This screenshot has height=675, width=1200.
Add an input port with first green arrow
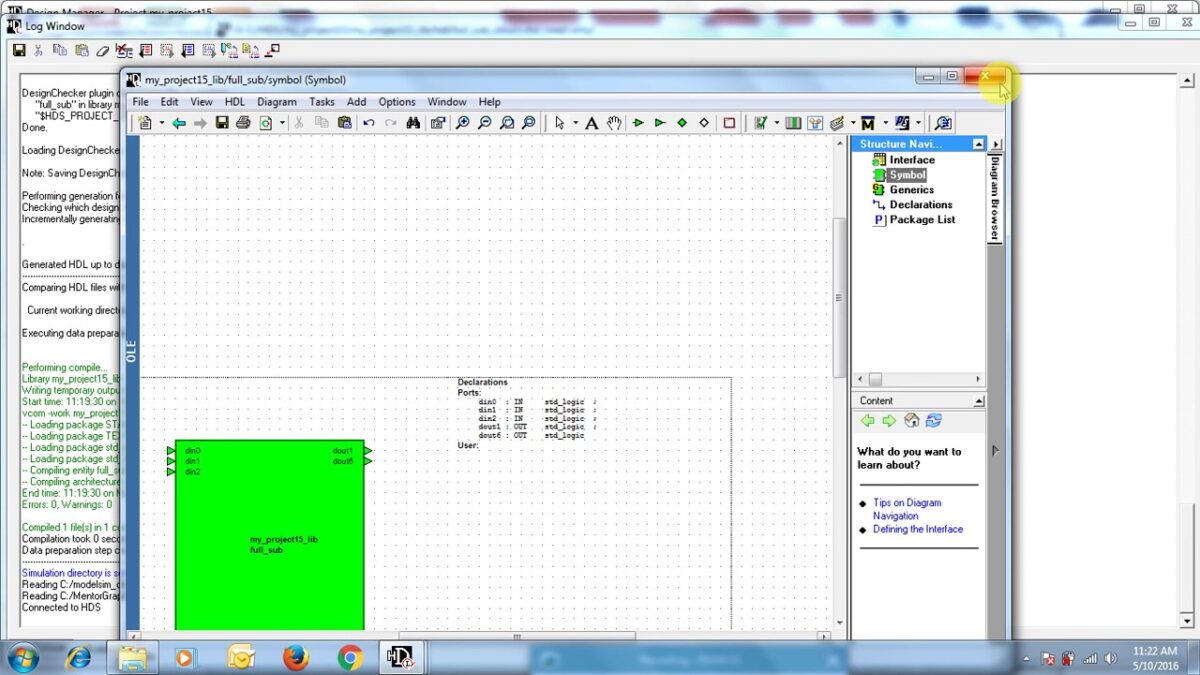point(638,123)
